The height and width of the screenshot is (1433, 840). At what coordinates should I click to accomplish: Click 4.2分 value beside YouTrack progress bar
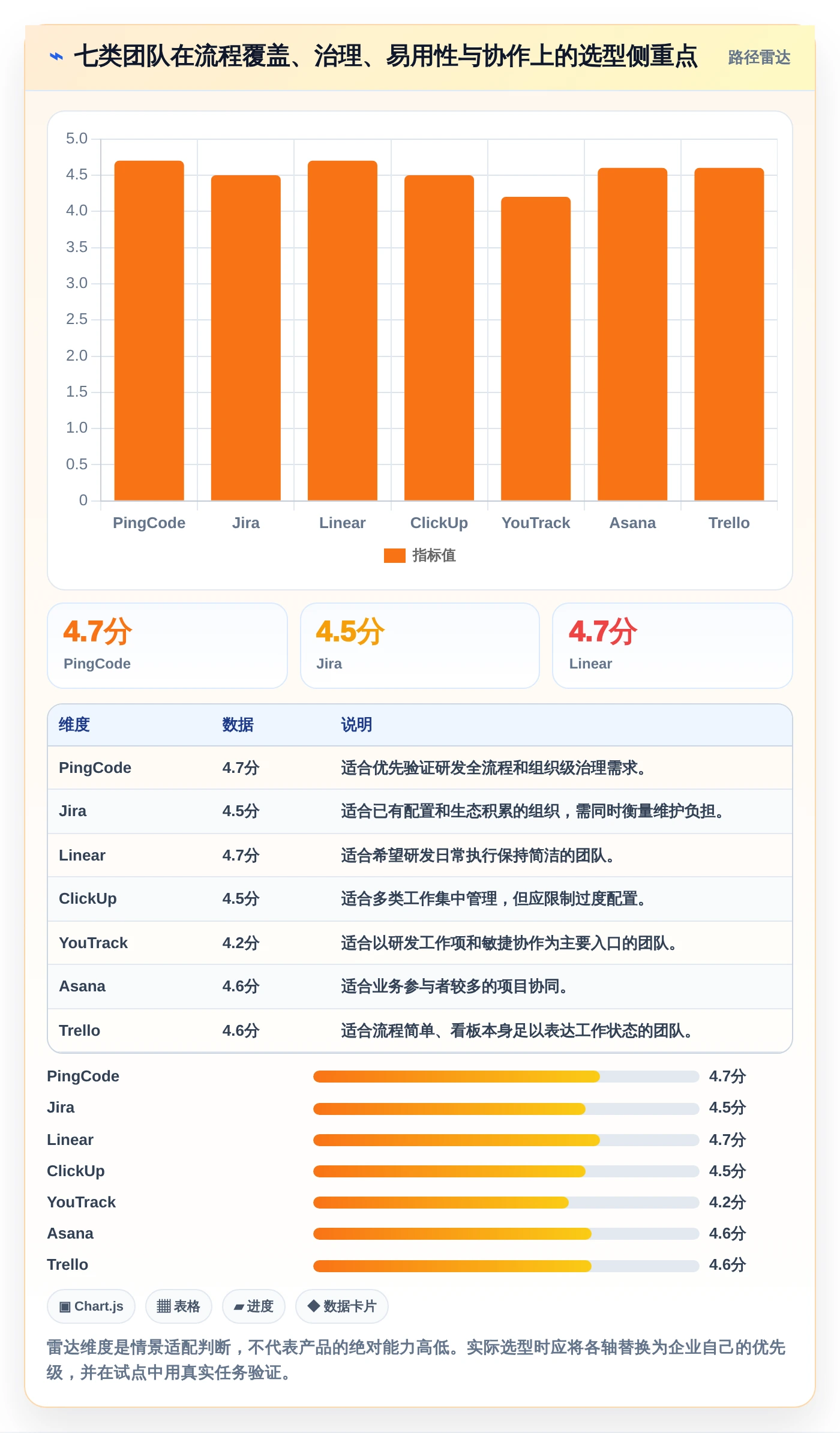(x=727, y=1202)
